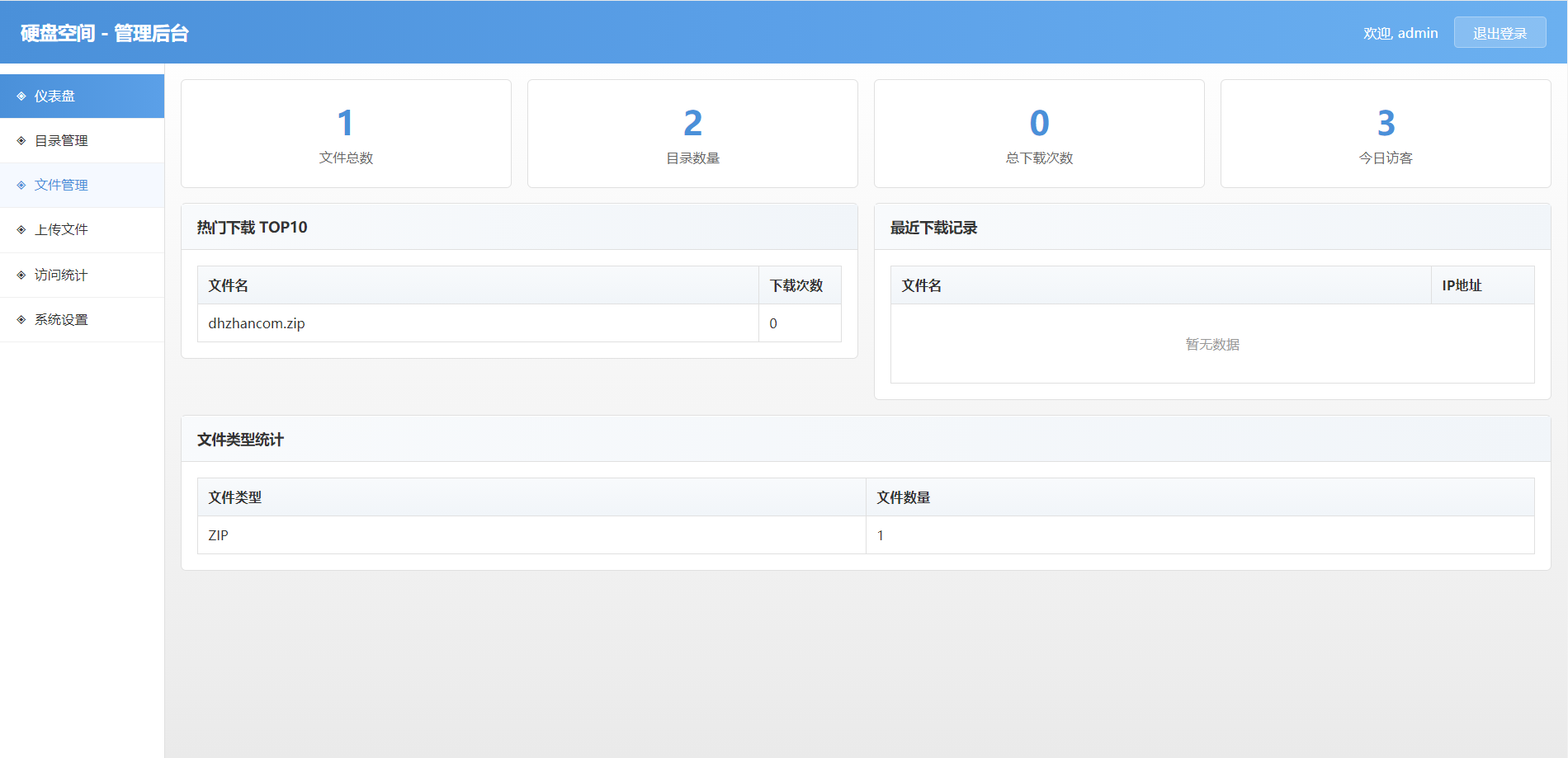Click the diamond icon beside 上传文件
This screenshot has height=758, width=1568.
(21, 230)
